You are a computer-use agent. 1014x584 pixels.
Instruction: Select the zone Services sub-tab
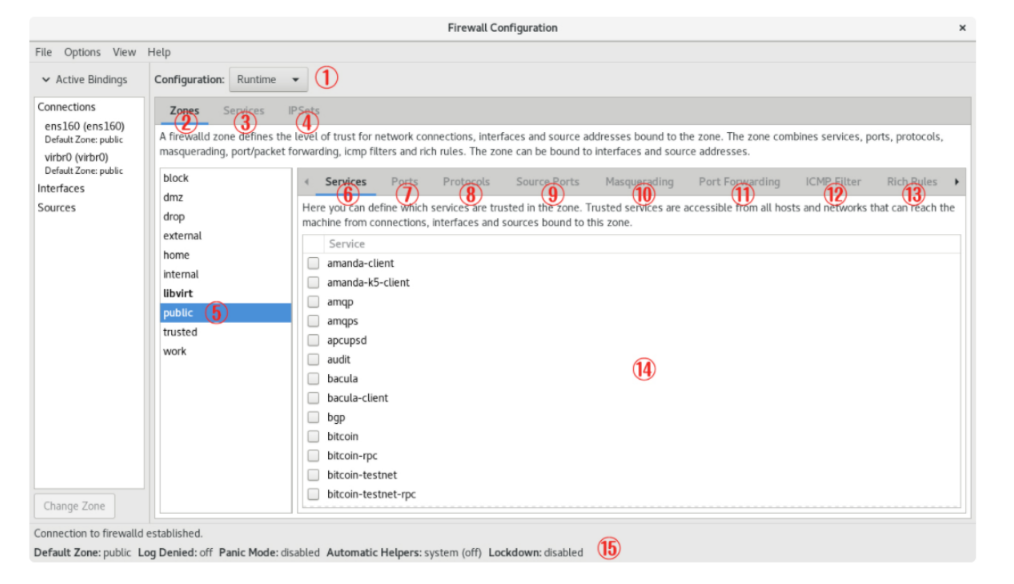click(345, 182)
